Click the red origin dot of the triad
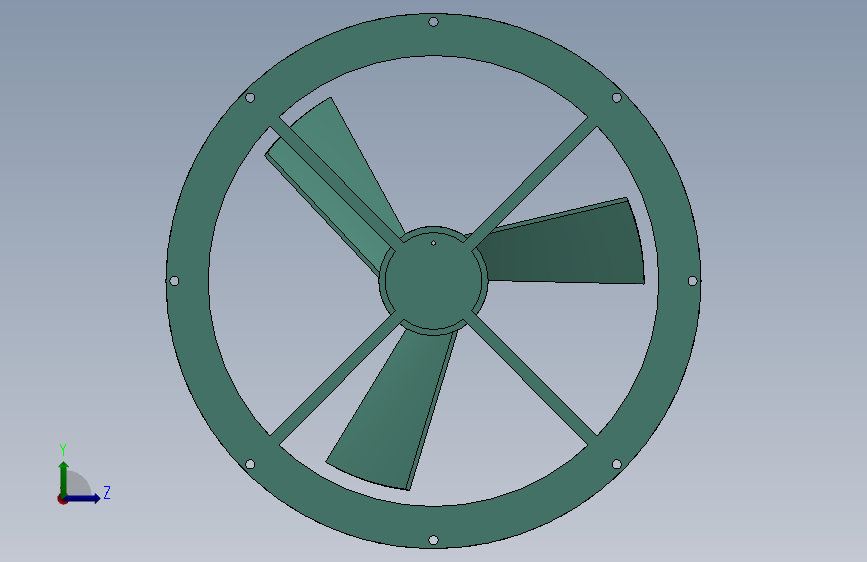Image resolution: width=867 pixels, height=562 pixels. point(62,499)
